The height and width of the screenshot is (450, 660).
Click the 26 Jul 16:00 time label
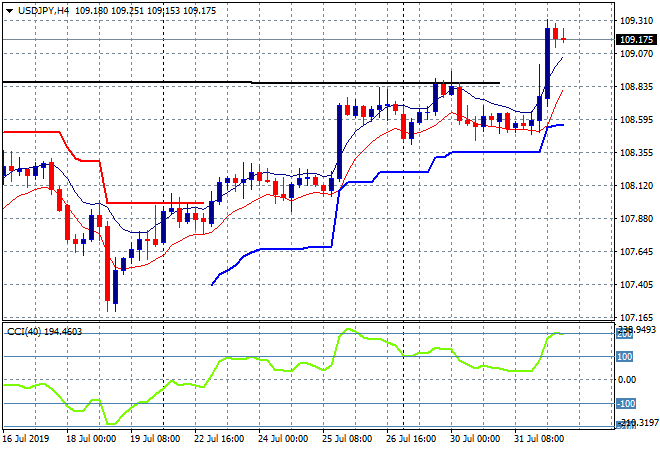(411, 439)
